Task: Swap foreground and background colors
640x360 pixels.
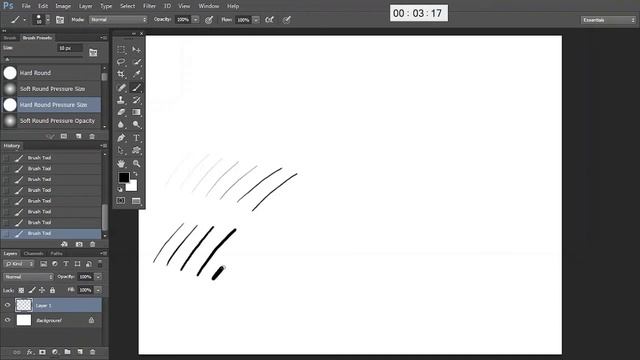Action: click(136, 174)
